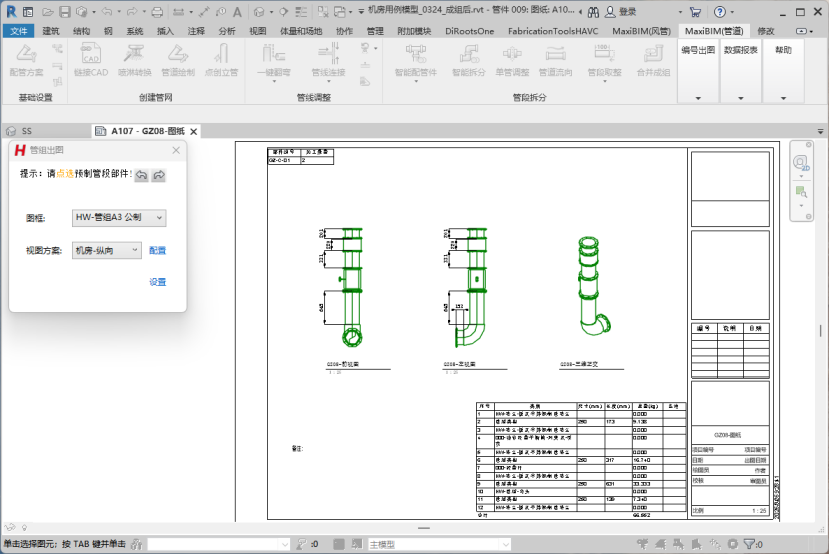Viewport: 829px width, 555px height.
Task: Switch to the DiRootsOne ribbon tab
Action: (469, 31)
